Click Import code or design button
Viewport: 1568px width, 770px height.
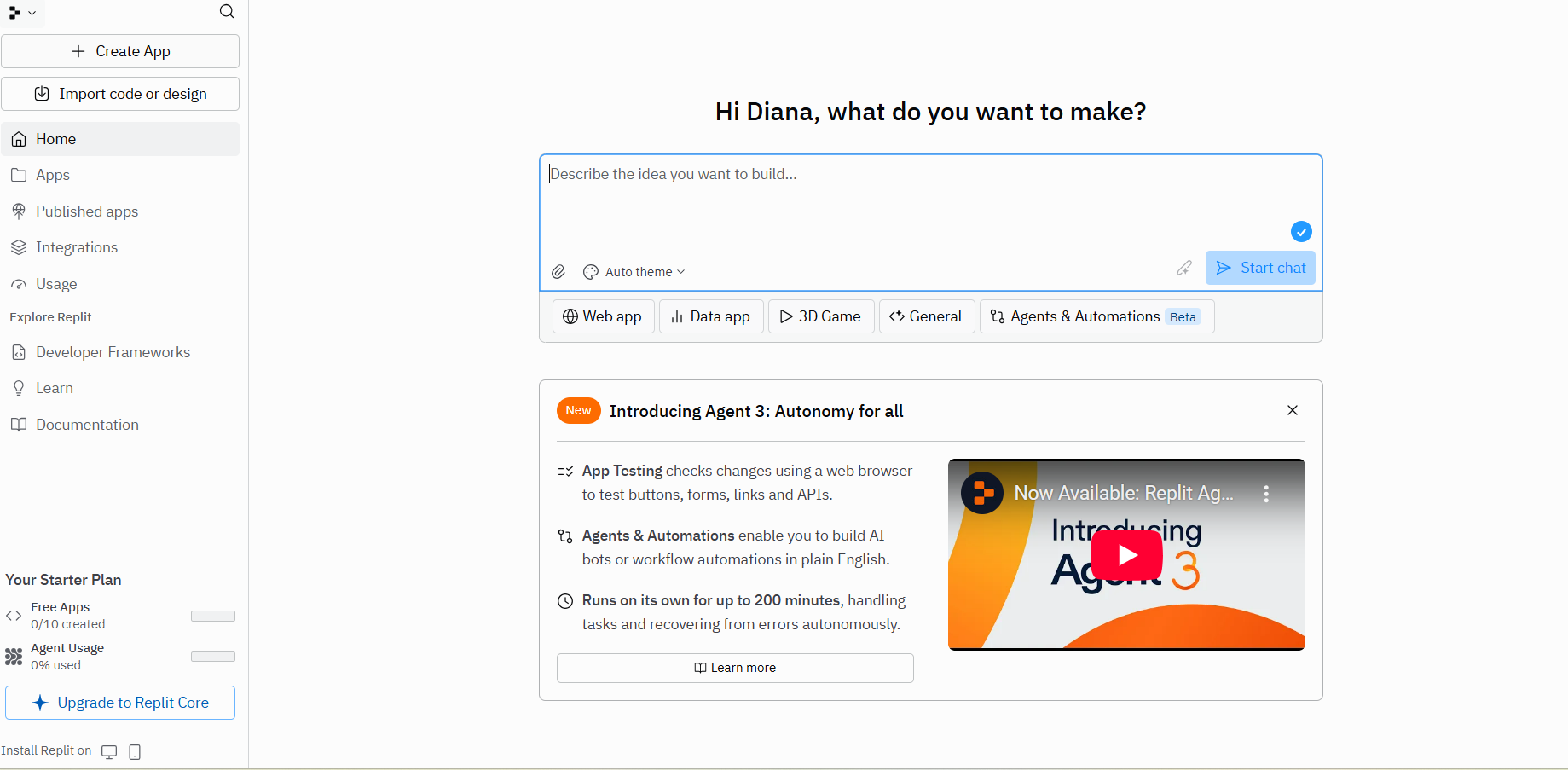tap(120, 94)
